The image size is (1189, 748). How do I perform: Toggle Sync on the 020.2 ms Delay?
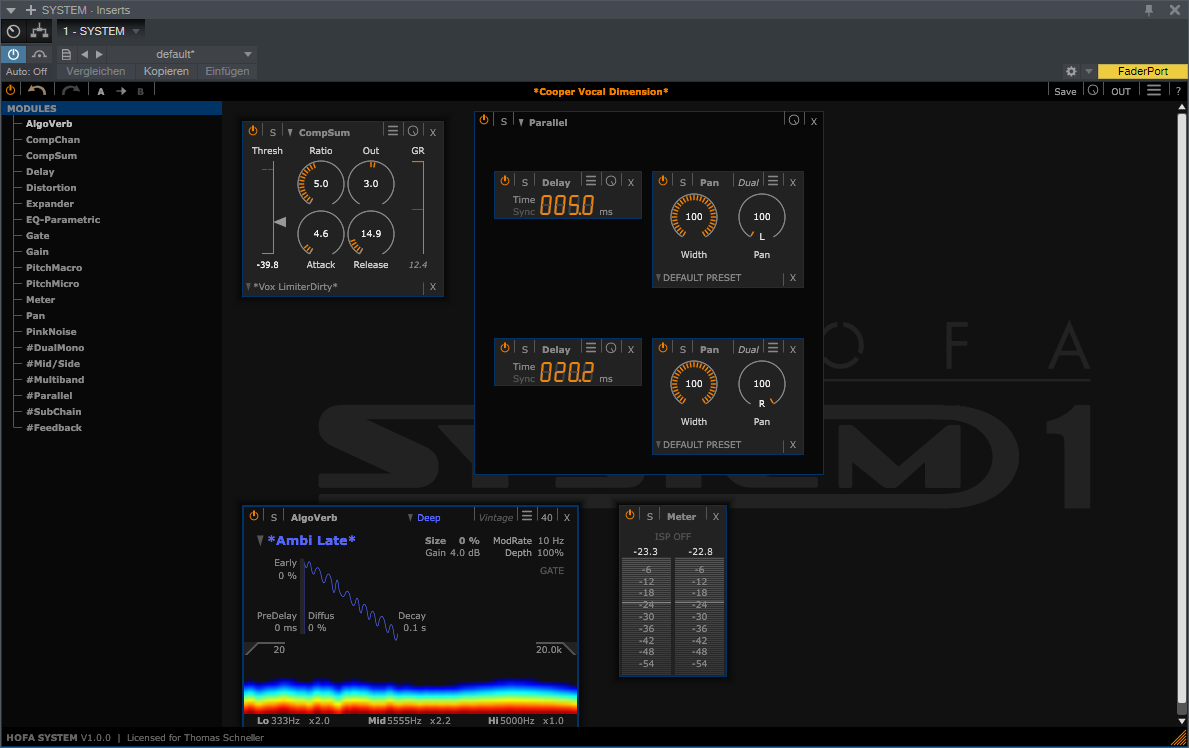[x=523, y=379]
